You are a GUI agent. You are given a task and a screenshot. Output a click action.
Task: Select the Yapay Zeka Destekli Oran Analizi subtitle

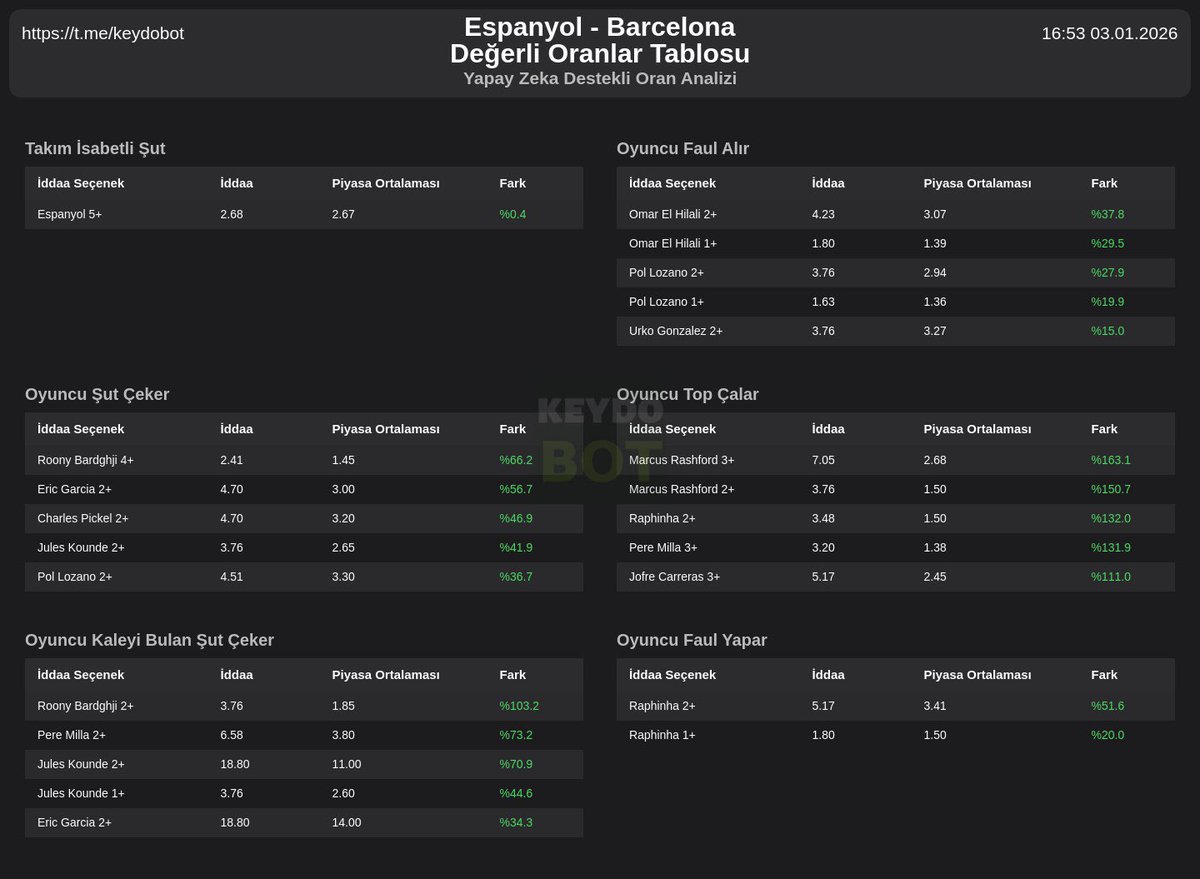[x=600, y=78]
